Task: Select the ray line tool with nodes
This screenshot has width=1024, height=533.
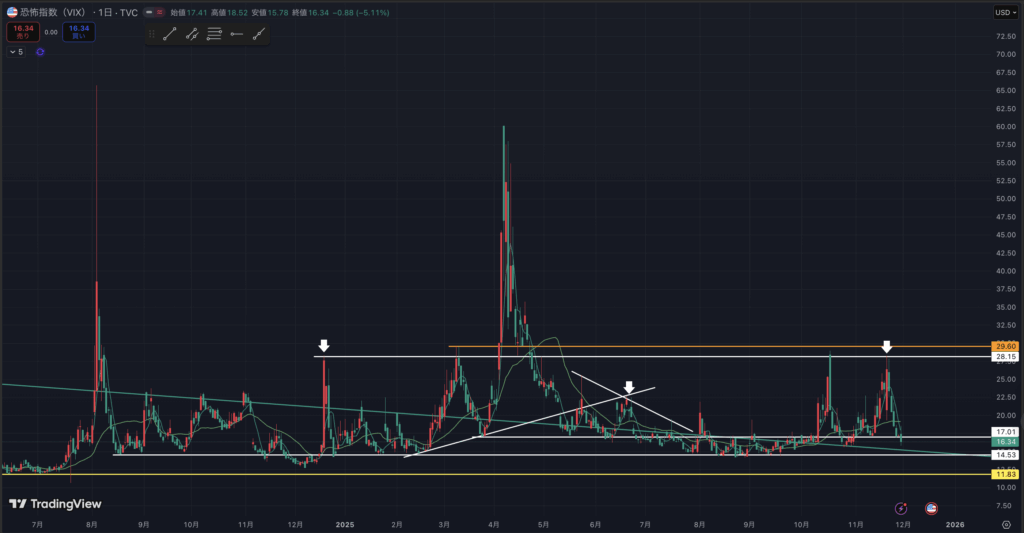Action: 192,34
